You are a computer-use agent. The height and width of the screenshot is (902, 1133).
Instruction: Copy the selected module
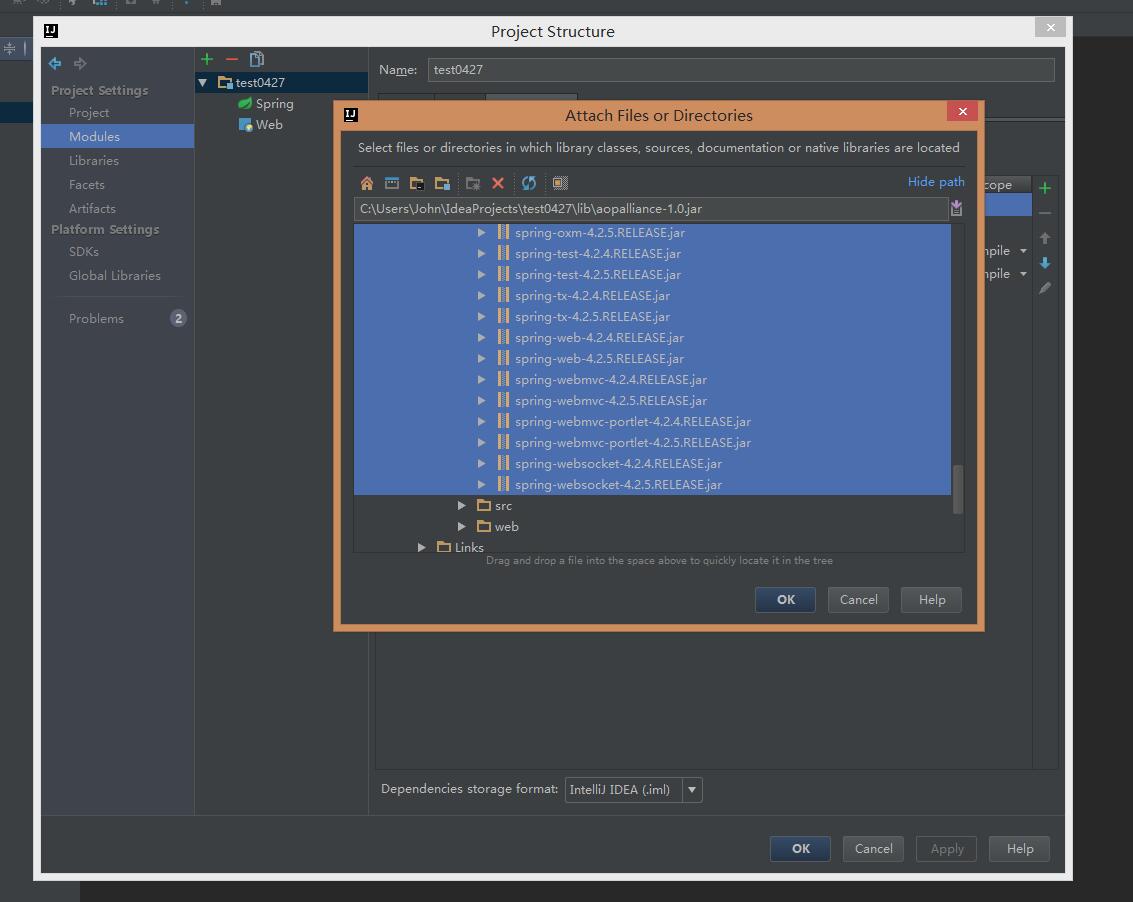tap(257, 59)
